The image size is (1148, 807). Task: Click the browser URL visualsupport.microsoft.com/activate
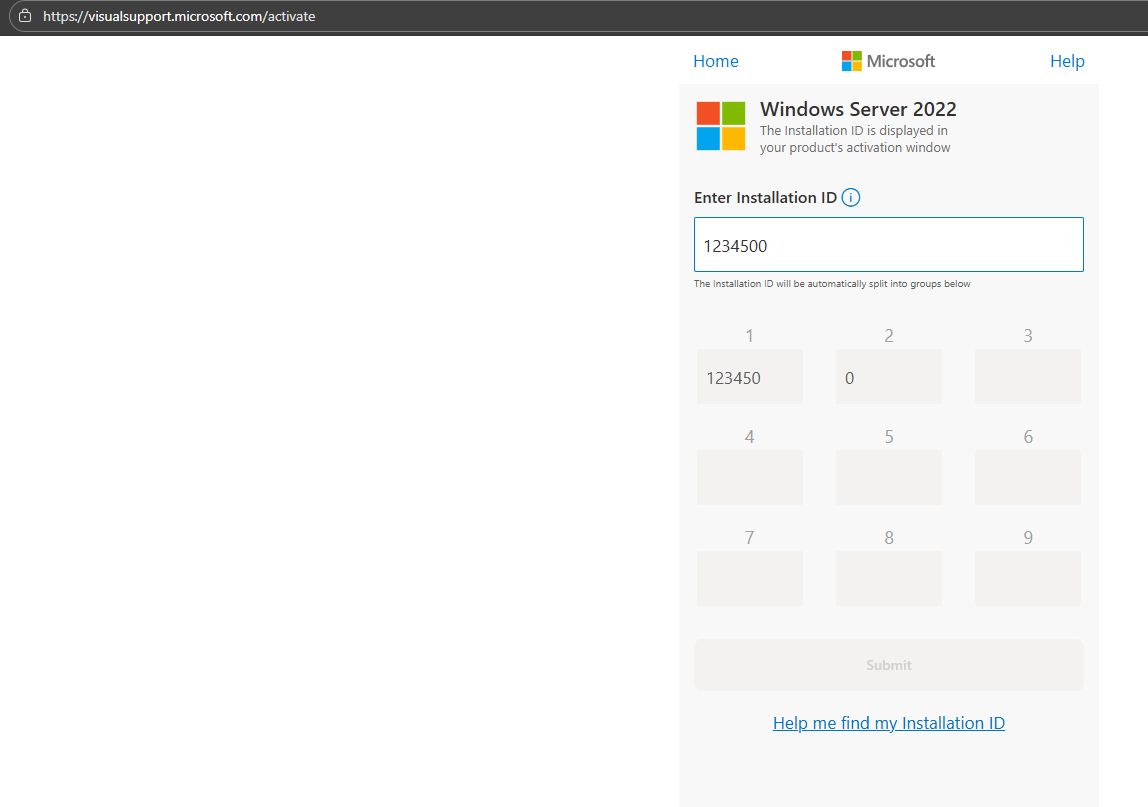click(179, 16)
